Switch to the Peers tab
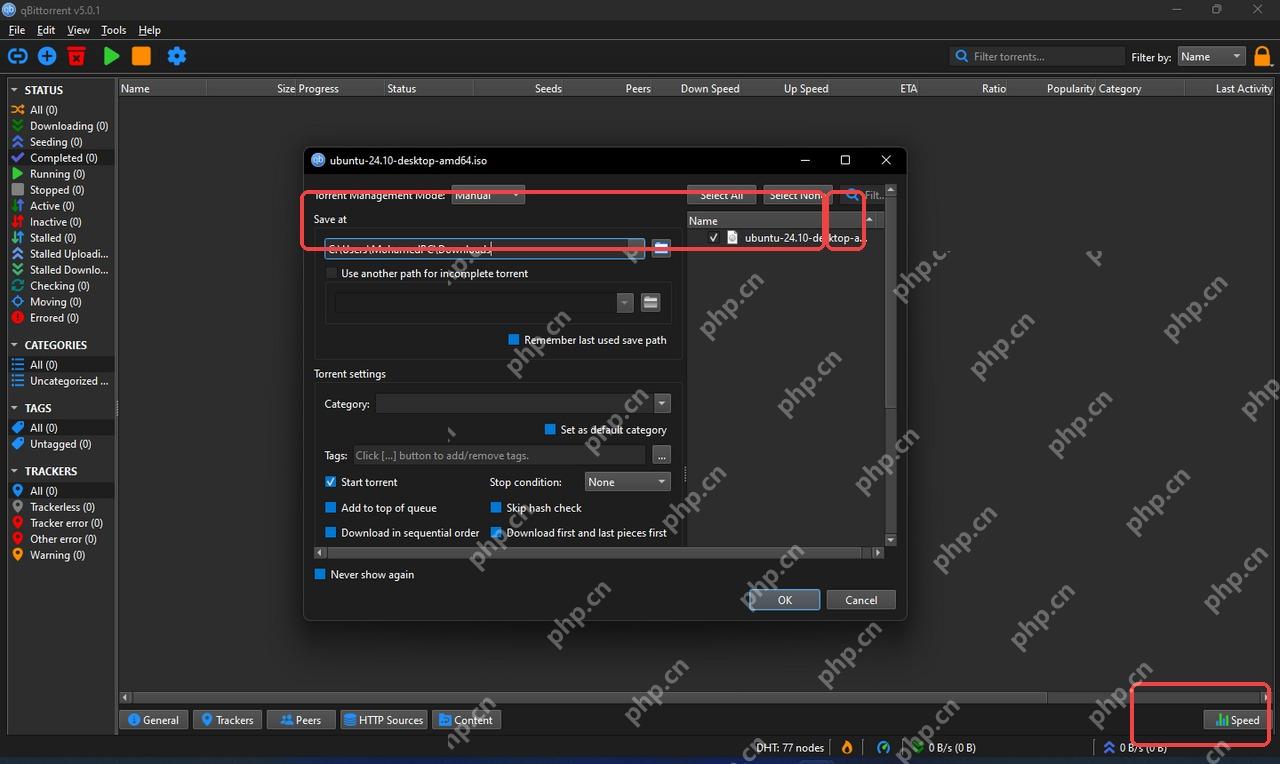 click(300, 720)
